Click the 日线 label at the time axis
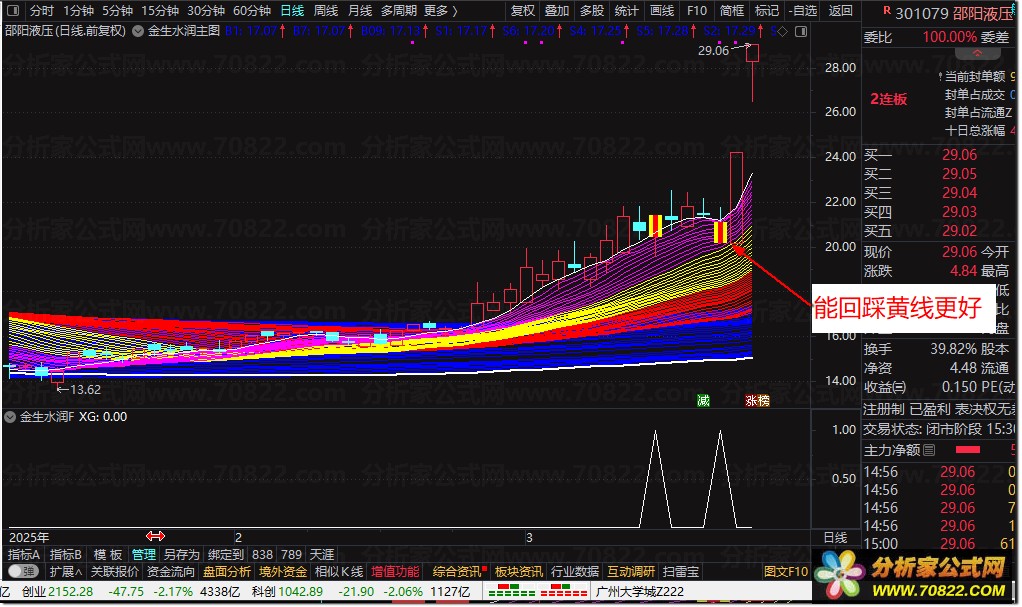The width and height of the screenshot is (1022, 607). [x=835, y=537]
